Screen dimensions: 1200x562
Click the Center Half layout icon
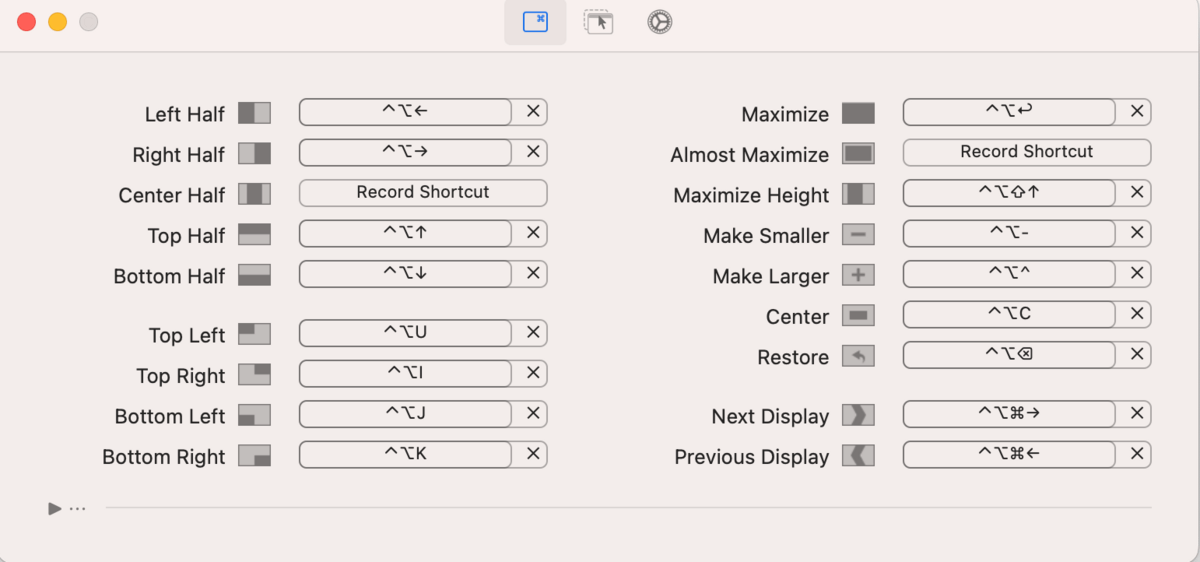pyautogui.click(x=254, y=194)
